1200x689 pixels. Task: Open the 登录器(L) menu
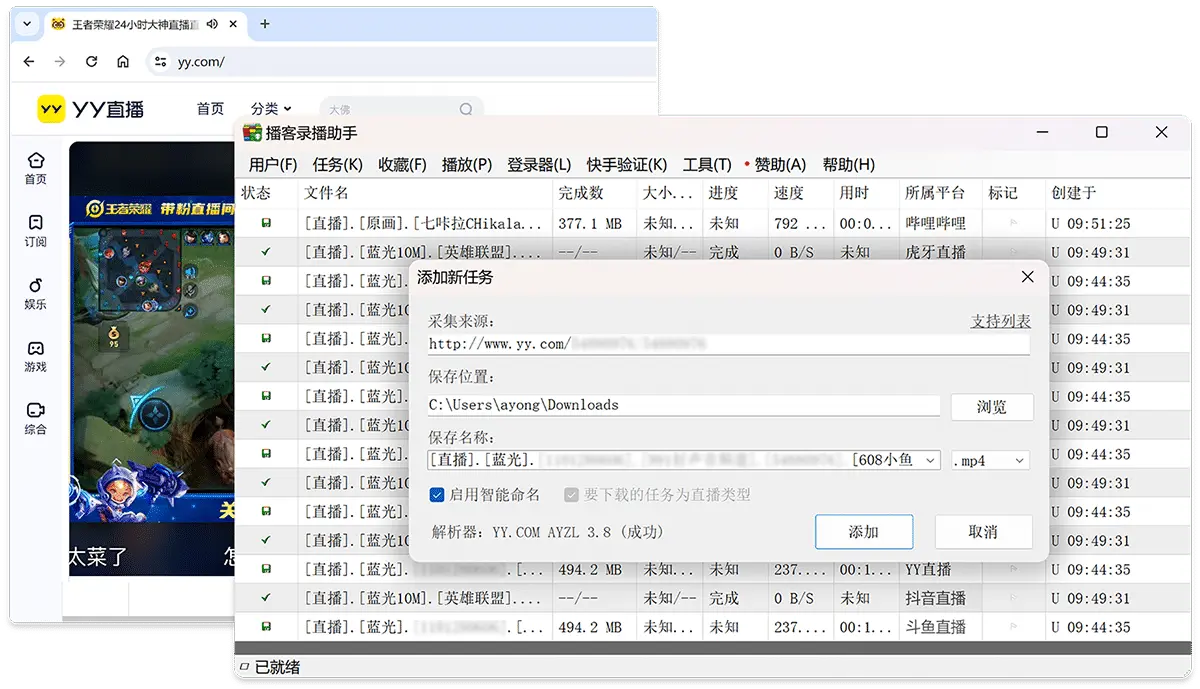pos(539,165)
